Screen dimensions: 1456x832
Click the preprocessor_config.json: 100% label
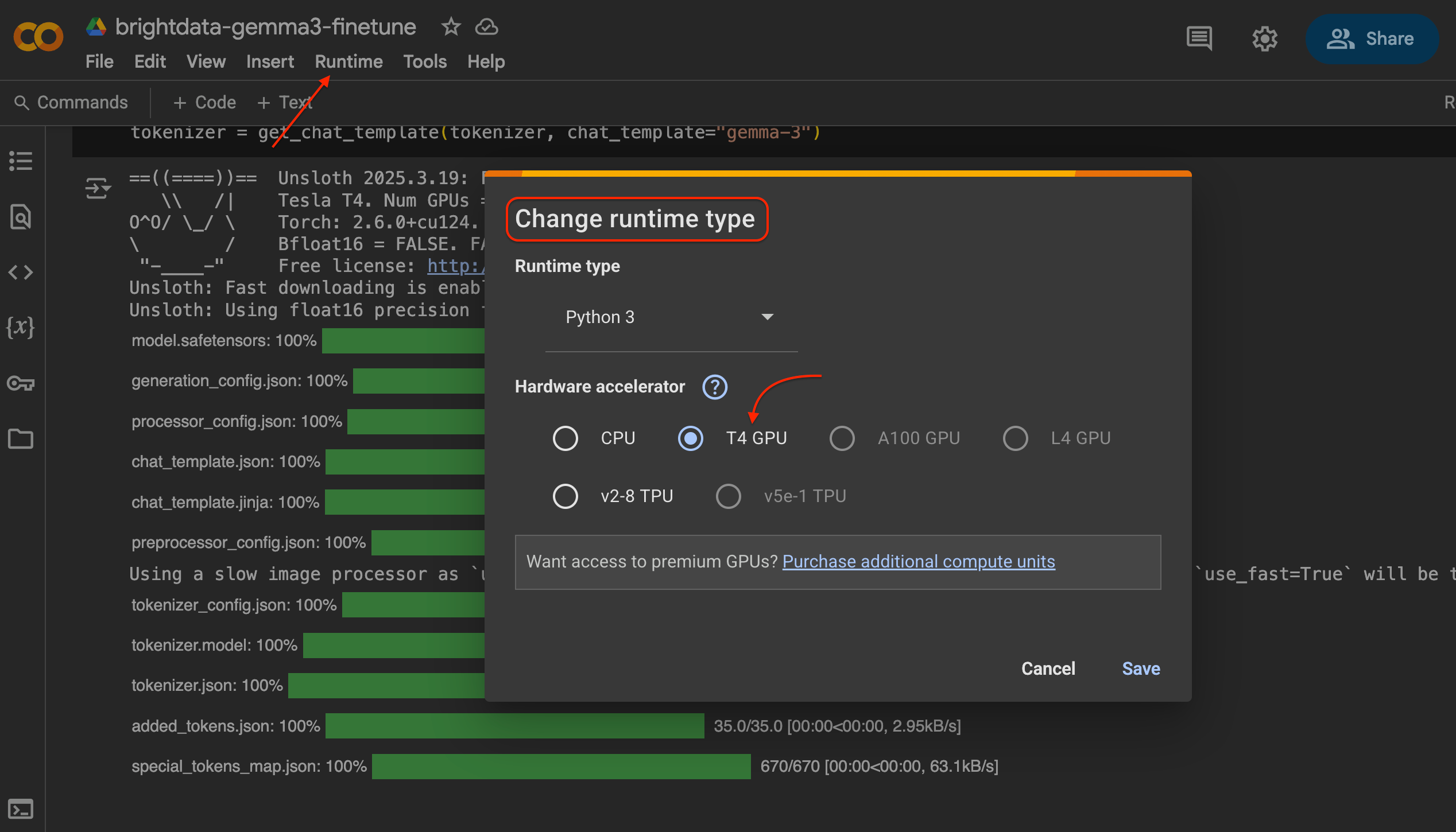[249, 543]
